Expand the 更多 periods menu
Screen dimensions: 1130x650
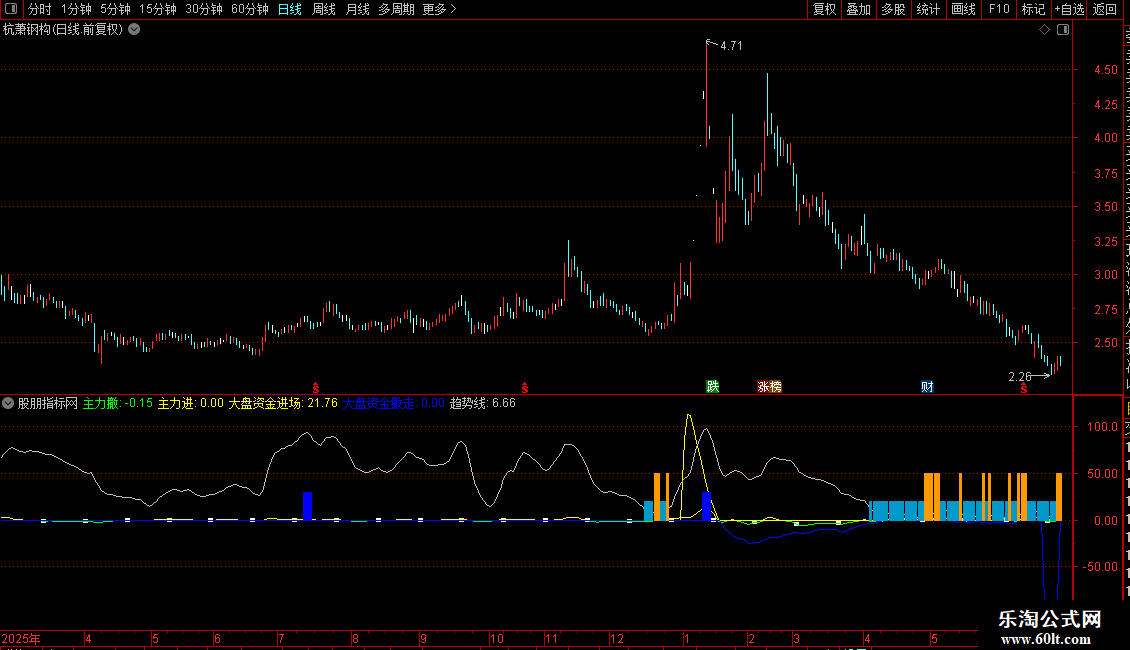[440, 9]
